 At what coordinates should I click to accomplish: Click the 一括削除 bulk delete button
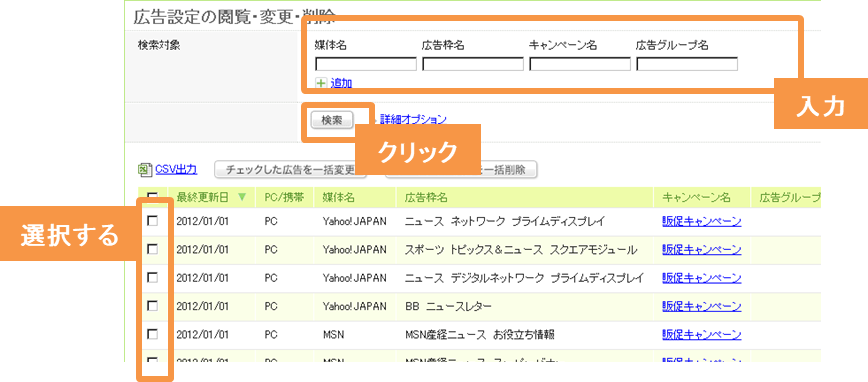point(462,170)
